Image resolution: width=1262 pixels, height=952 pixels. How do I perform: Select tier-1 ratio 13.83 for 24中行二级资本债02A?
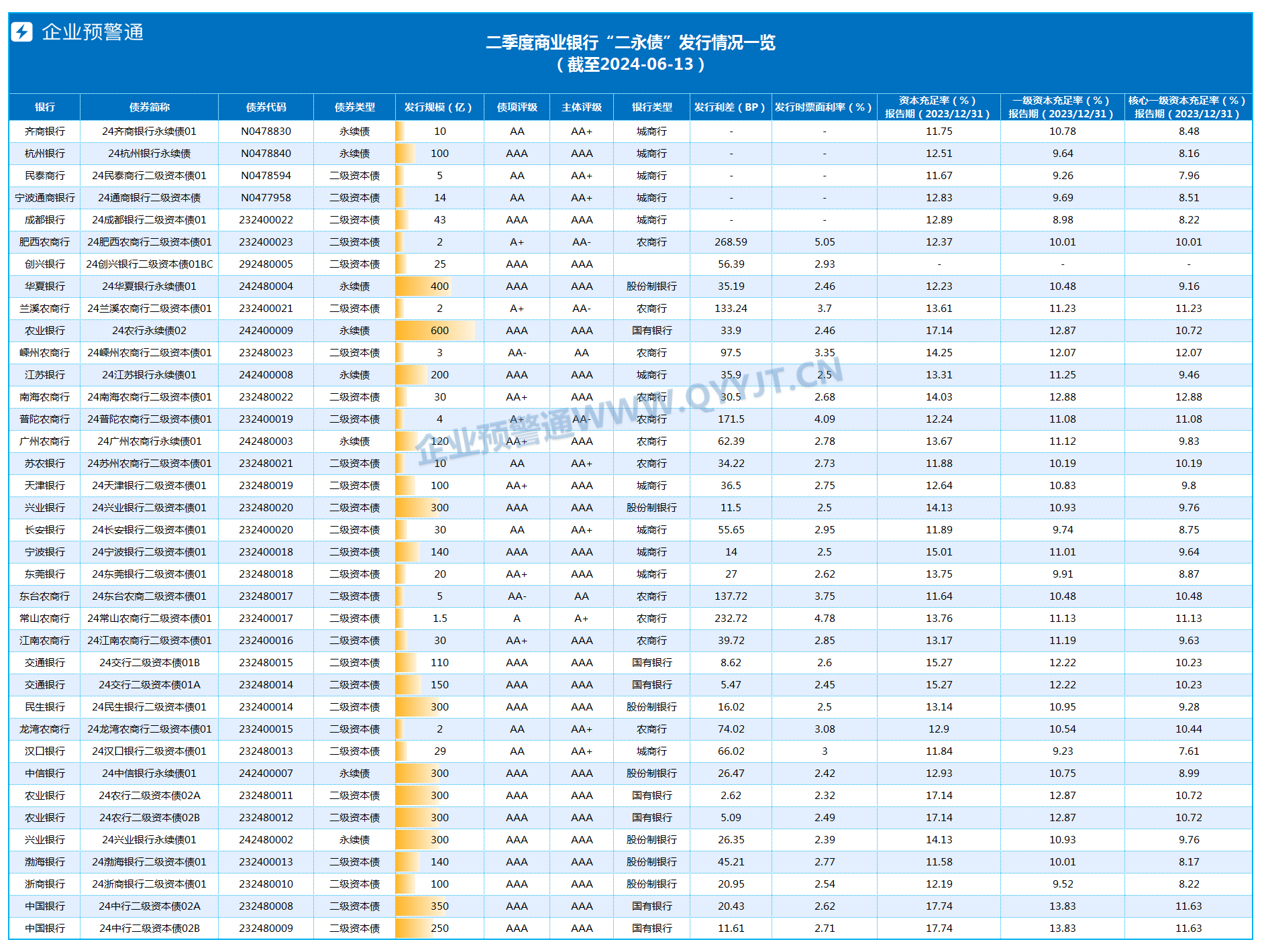pyautogui.click(x=1063, y=906)
